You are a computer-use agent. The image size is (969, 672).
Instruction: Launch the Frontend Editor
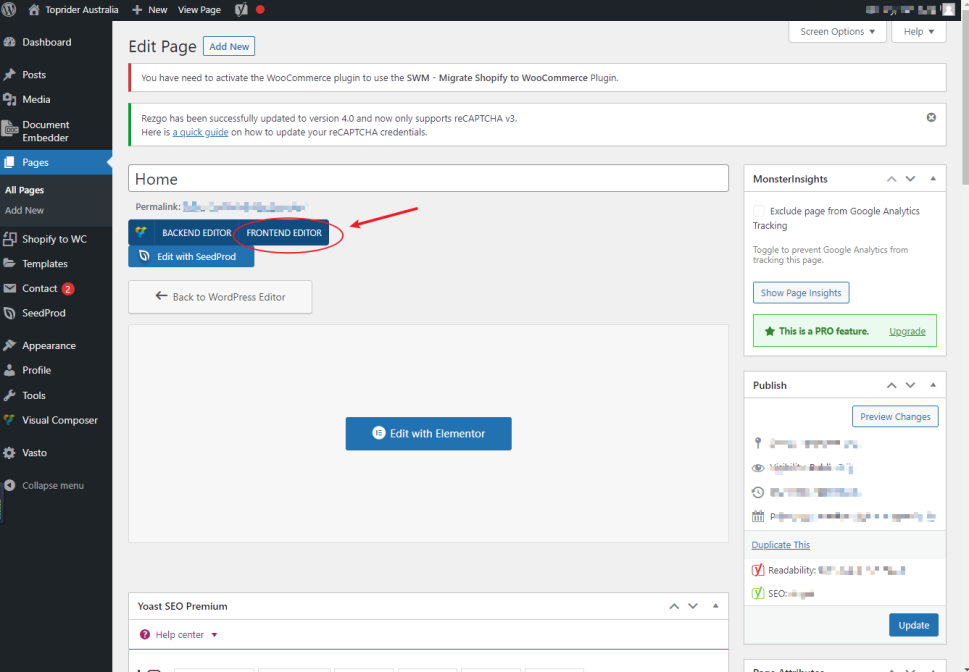pos(284,233)
